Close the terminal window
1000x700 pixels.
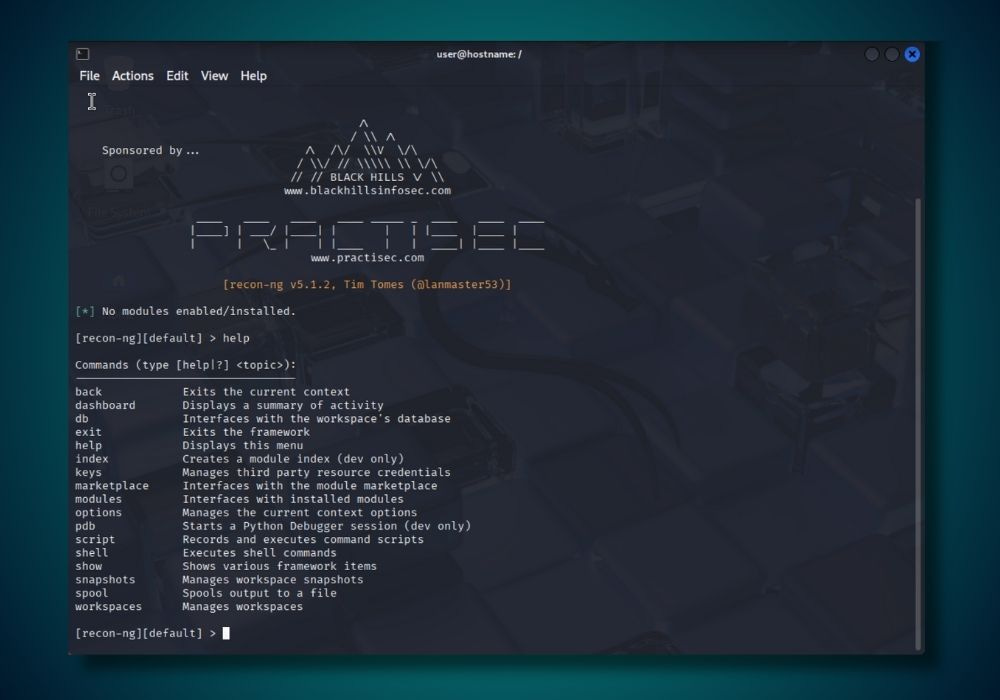(912, 54)
